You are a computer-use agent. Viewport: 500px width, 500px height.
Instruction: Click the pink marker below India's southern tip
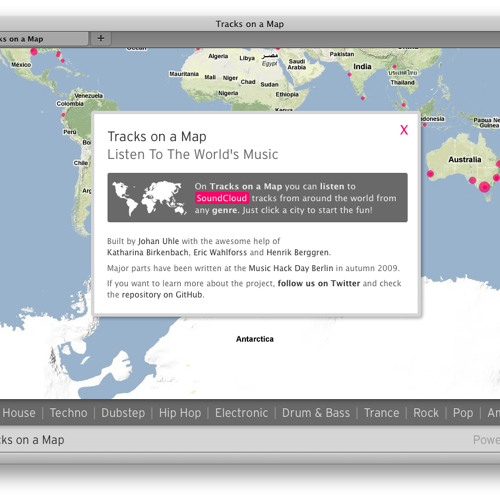[x=363, y=98]
